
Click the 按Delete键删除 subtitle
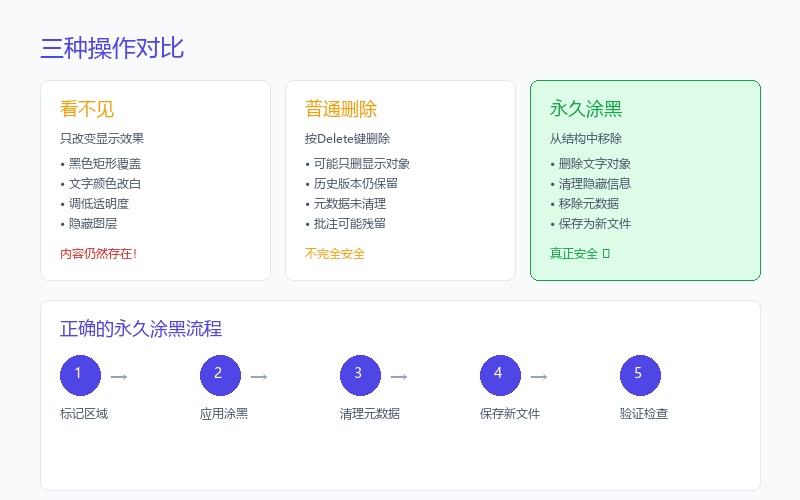(347, 138)
